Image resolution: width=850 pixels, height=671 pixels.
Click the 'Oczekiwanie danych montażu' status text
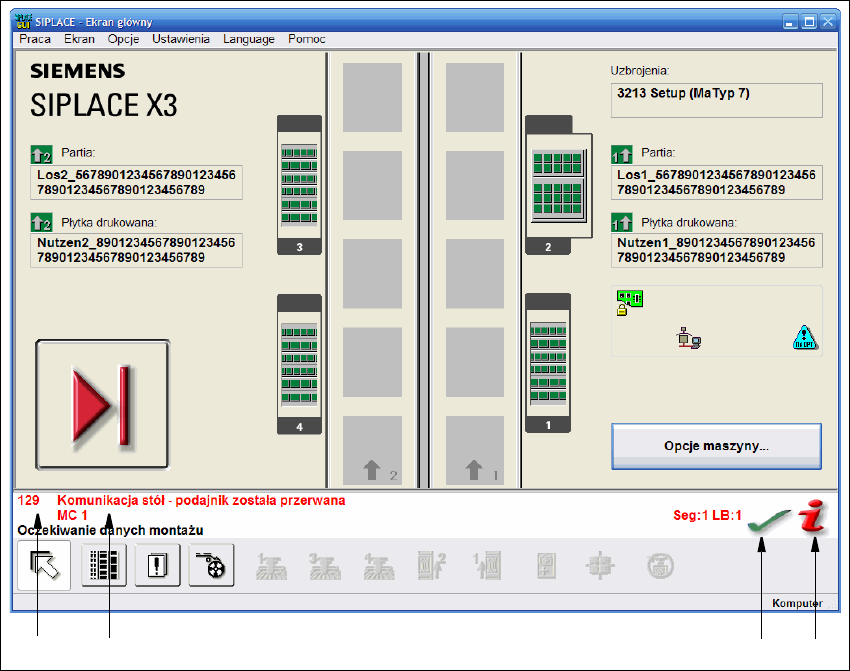point(110,530)
